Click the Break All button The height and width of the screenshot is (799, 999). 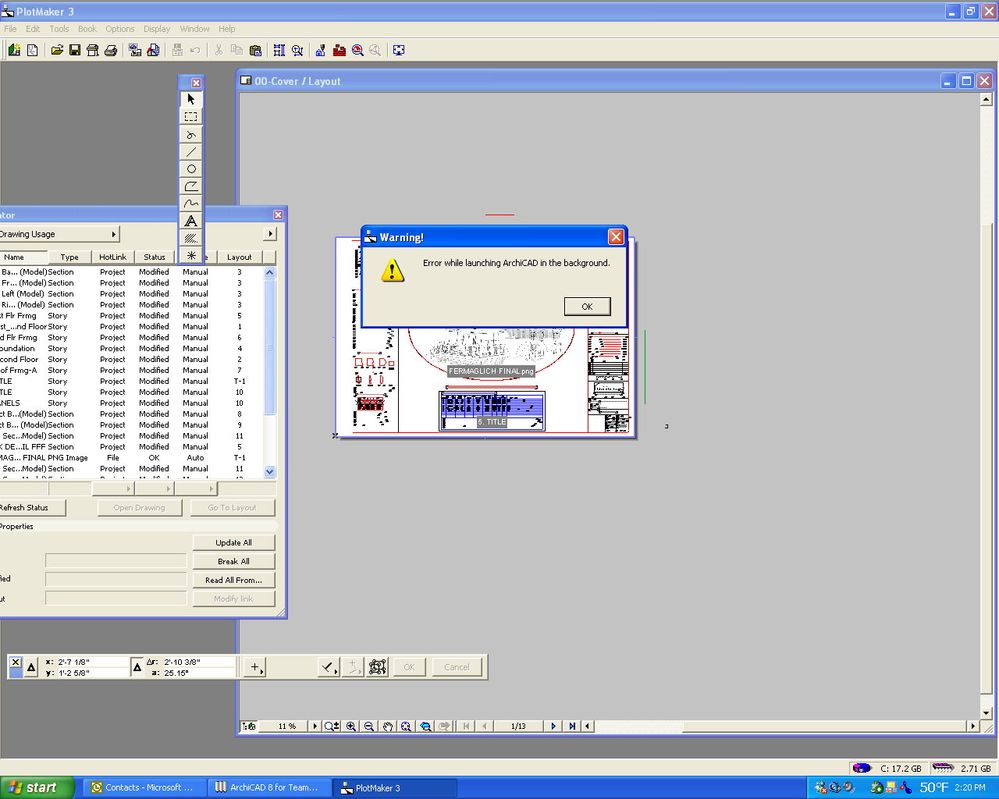coord(233,561)
